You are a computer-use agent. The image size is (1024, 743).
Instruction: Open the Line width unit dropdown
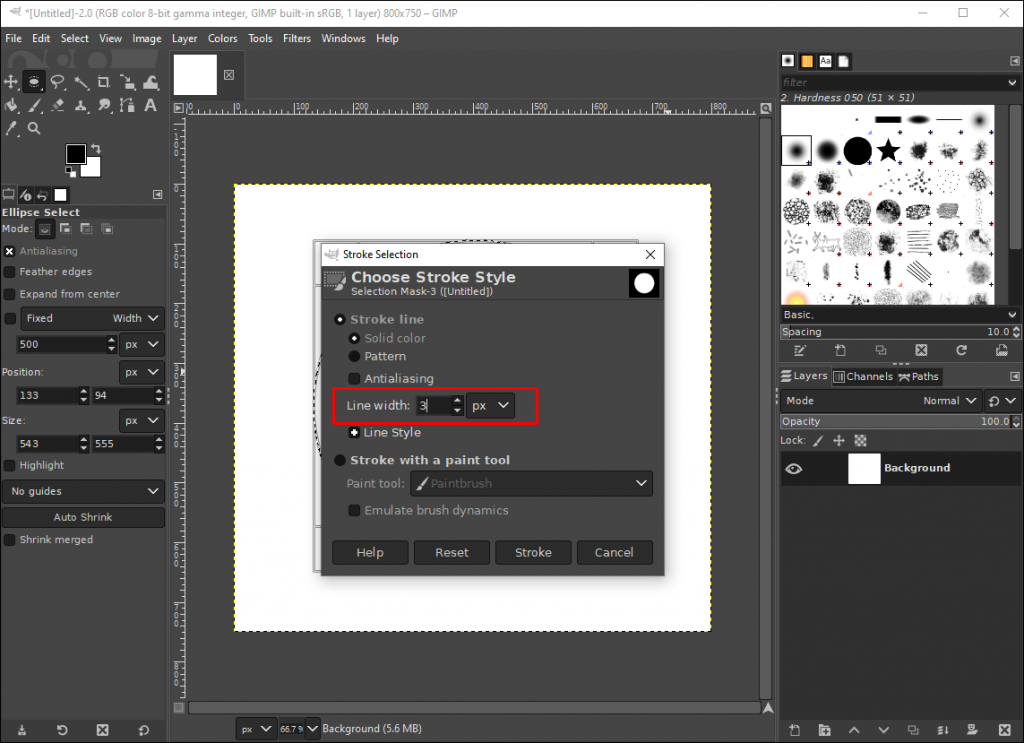490,405
